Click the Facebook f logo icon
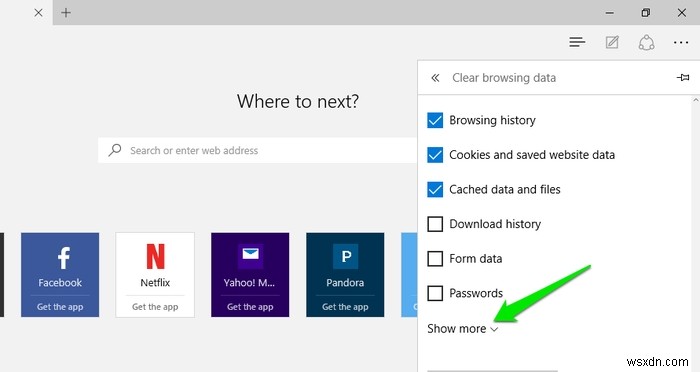 (x=64, y=258)
